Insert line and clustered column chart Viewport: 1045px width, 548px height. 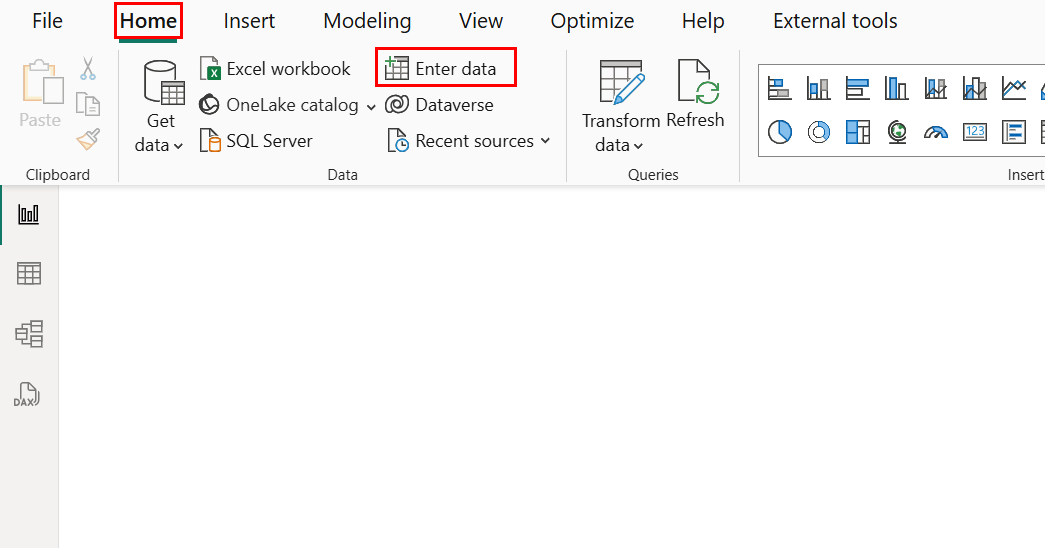tap(974, 88)
